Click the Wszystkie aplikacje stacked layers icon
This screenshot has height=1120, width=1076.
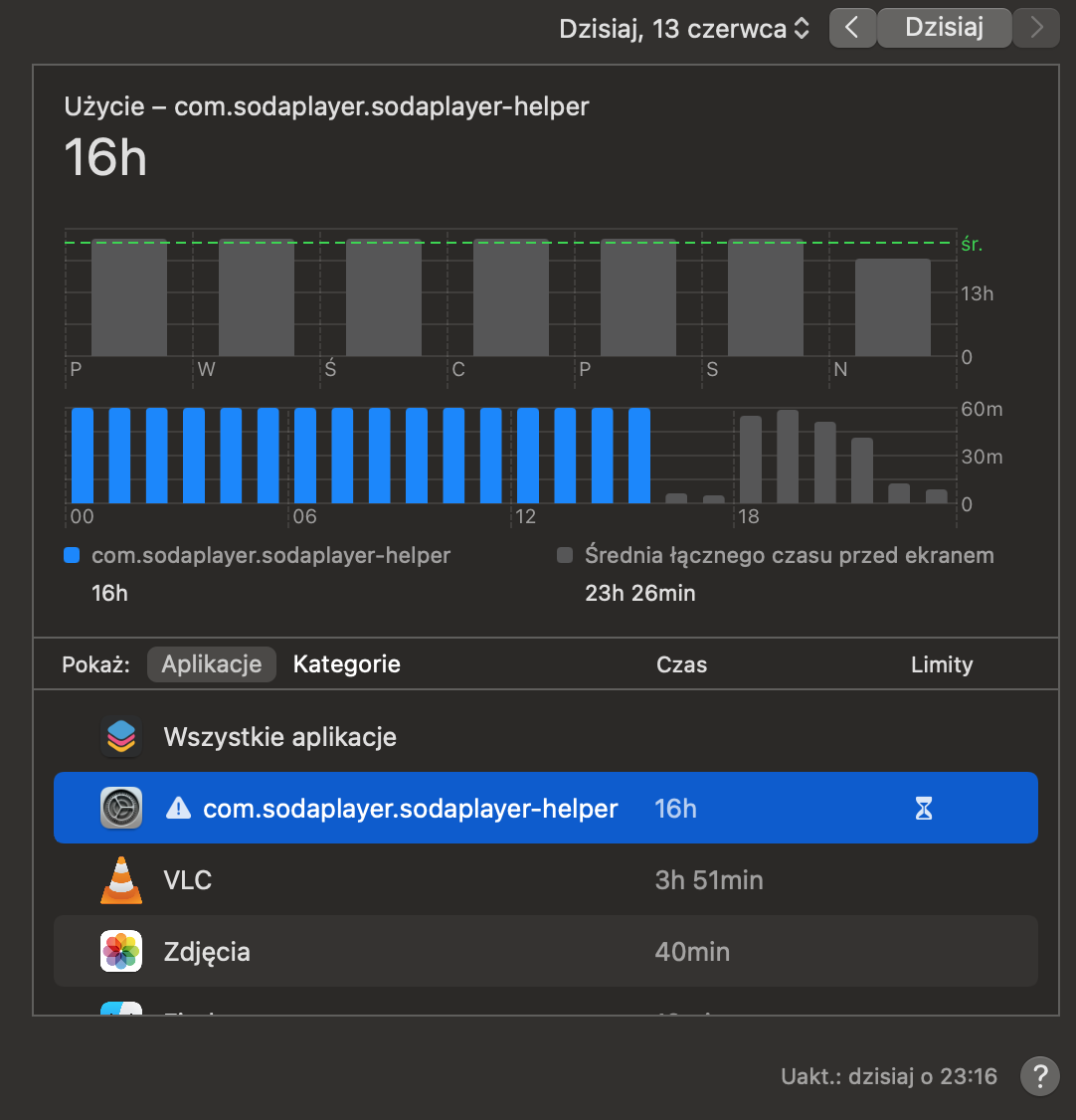coord(121,736)
